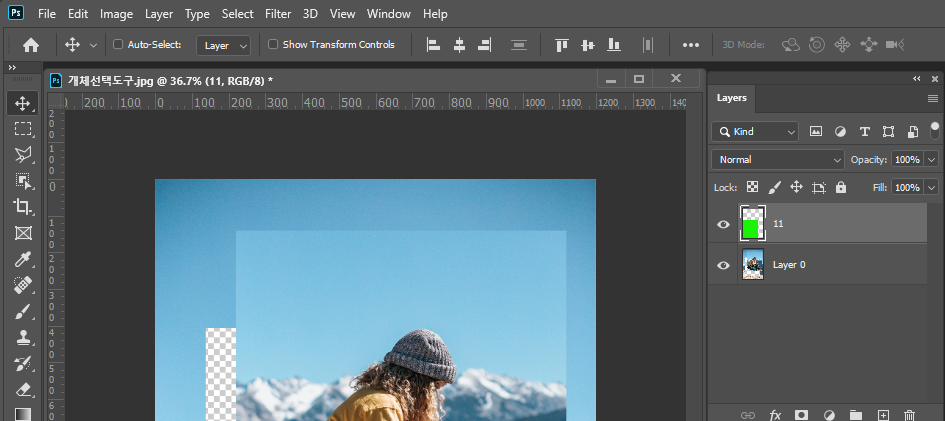Select the Clone Stamp tool
This screenshot has width=945, height=421.
tap(23, 337)
